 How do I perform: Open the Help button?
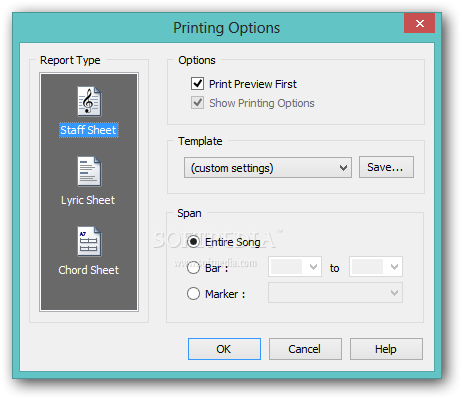pyautogui.click(x=386, y=349)
